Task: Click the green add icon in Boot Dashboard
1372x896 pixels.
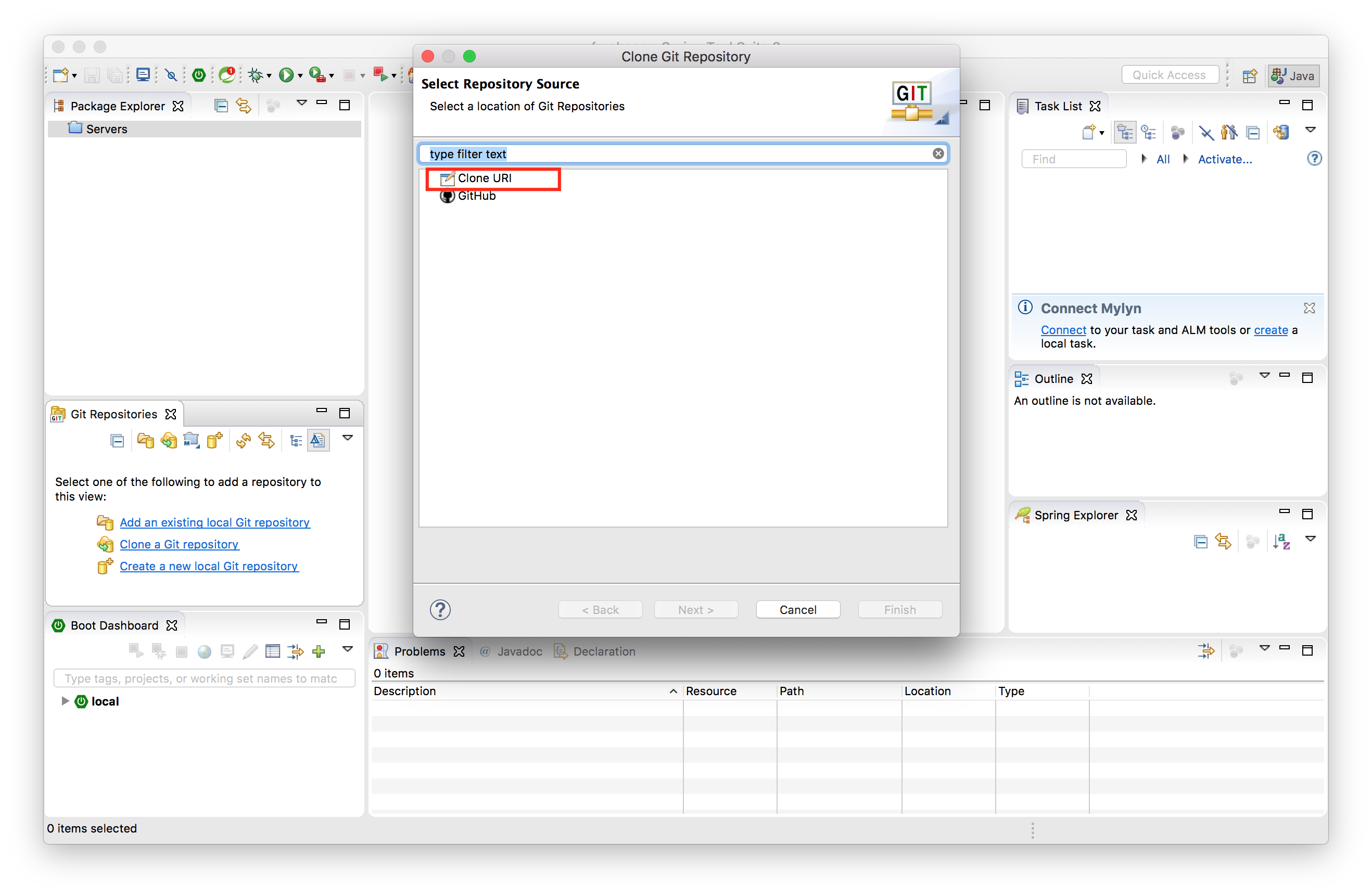Action: (318, 651)
